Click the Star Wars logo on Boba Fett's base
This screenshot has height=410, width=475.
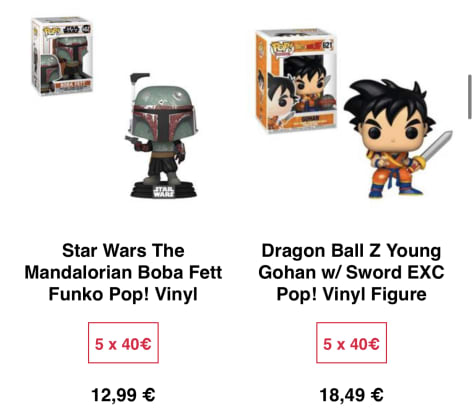tap(163, 192)
